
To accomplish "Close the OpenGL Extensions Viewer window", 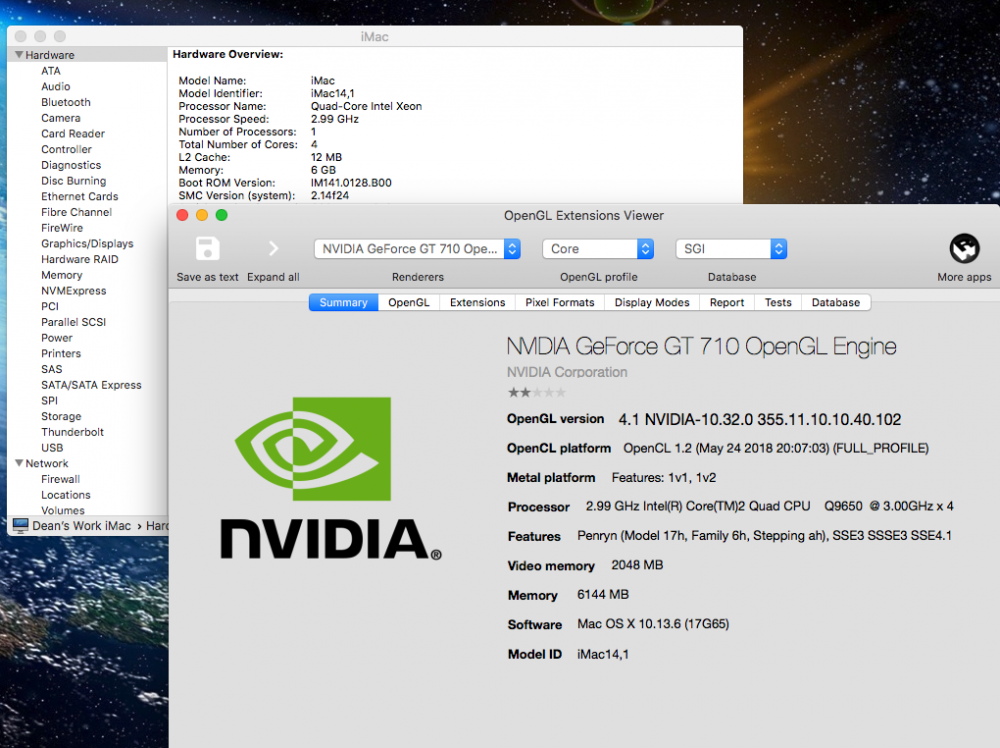I will 182,216.
